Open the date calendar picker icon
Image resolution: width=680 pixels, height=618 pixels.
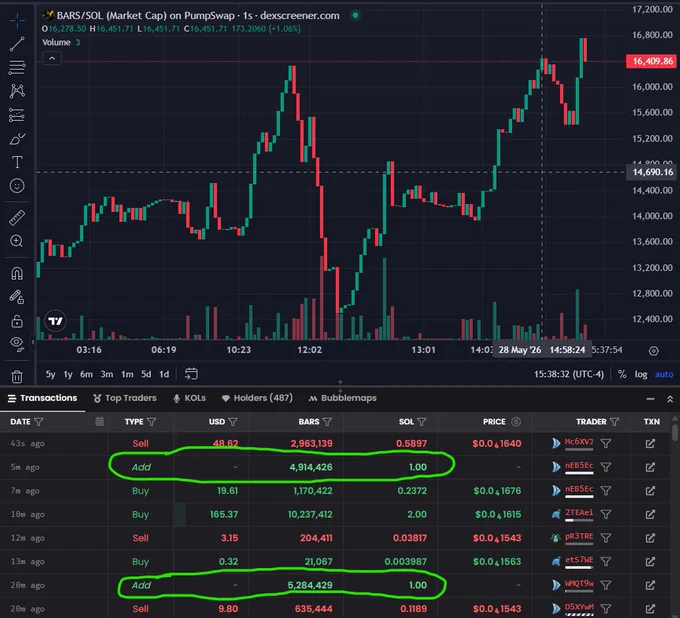click(x=99, y=421)
